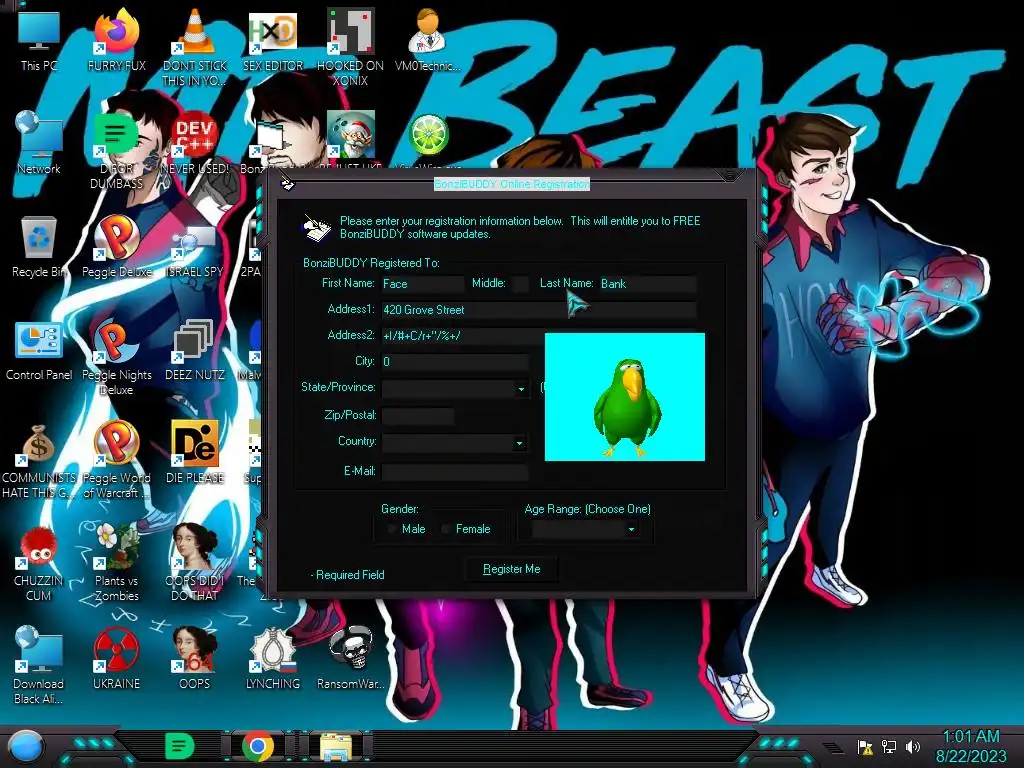Open the OOPS 64 portrait shortcut

tap(195, 658)
